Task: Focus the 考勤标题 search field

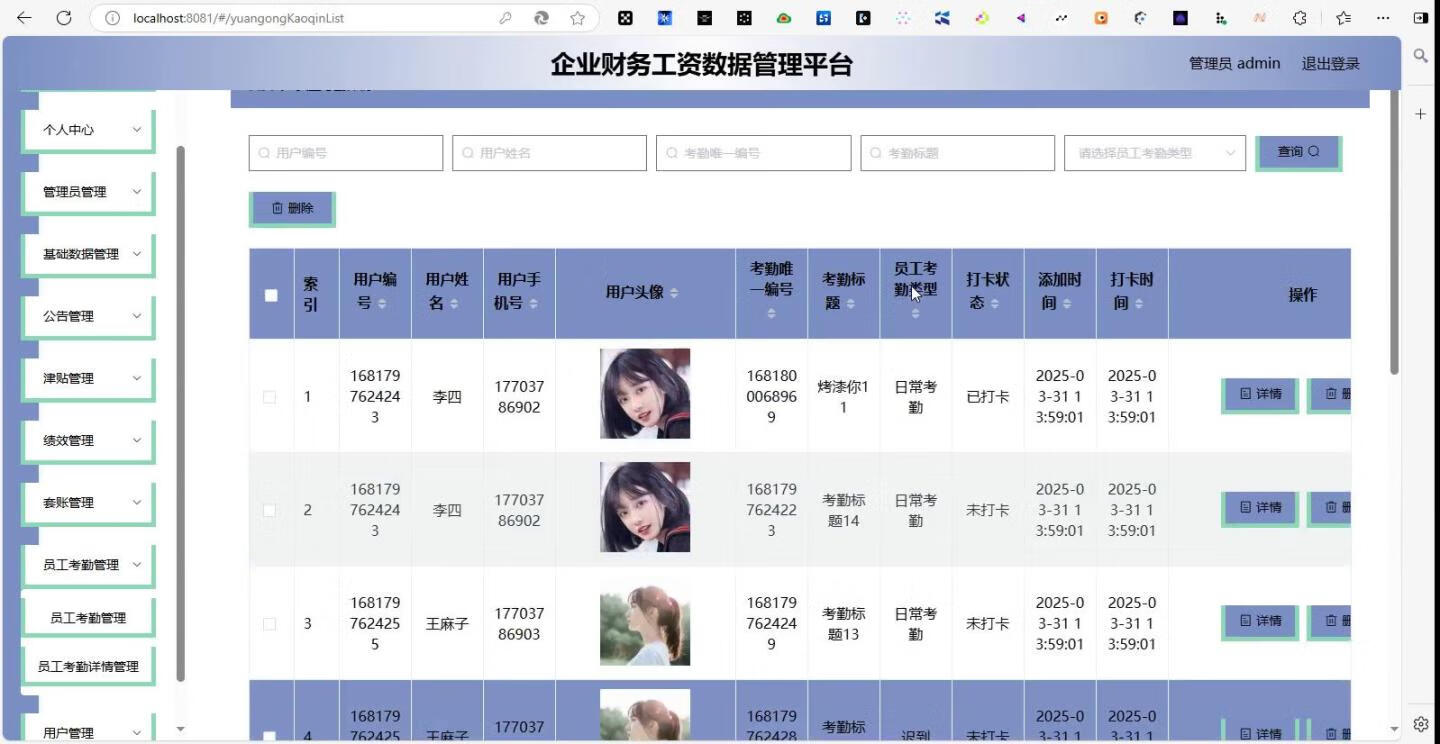Action: pyautogui.click(x=958, y=153)
